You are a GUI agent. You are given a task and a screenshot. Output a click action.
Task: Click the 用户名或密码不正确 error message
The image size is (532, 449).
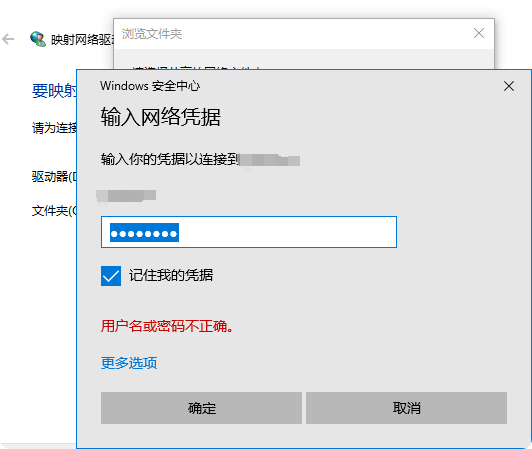[167, 326]
